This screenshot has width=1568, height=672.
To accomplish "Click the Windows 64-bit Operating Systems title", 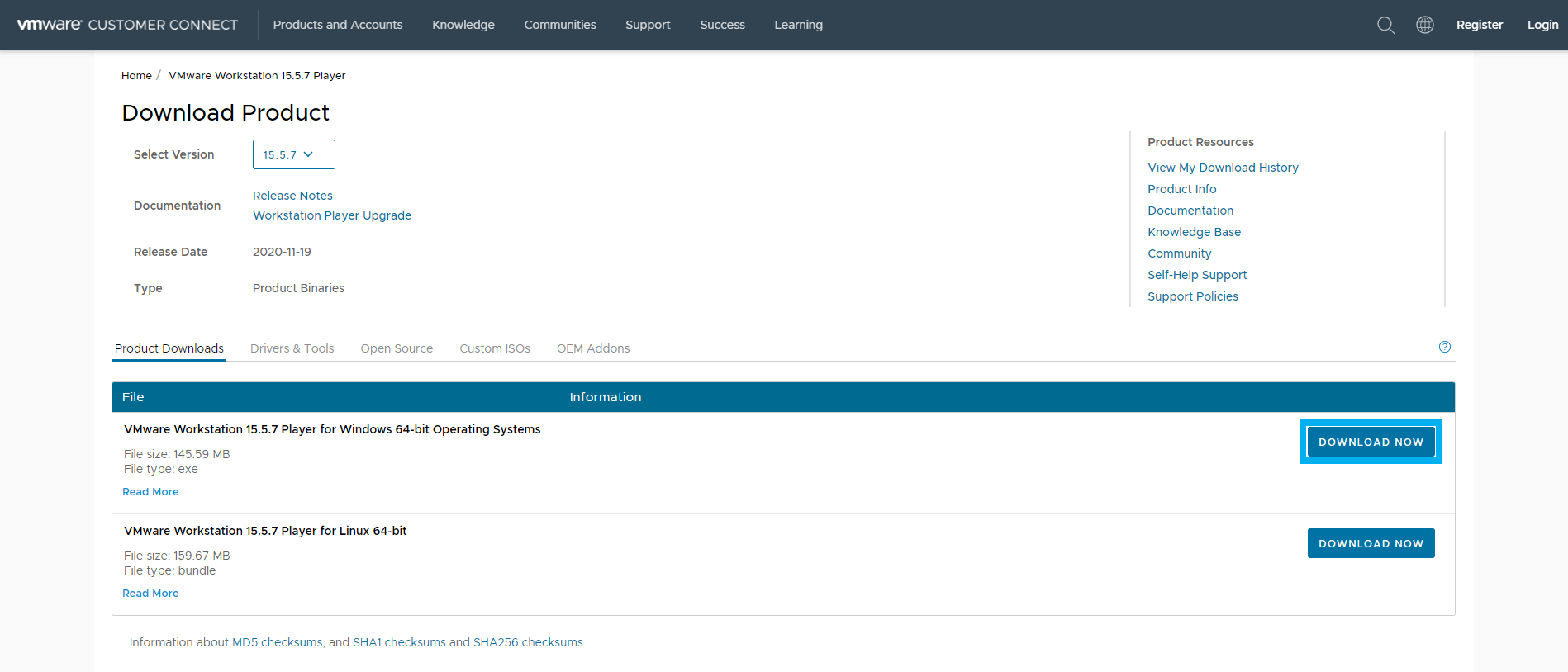I will [x=332, y=429].
